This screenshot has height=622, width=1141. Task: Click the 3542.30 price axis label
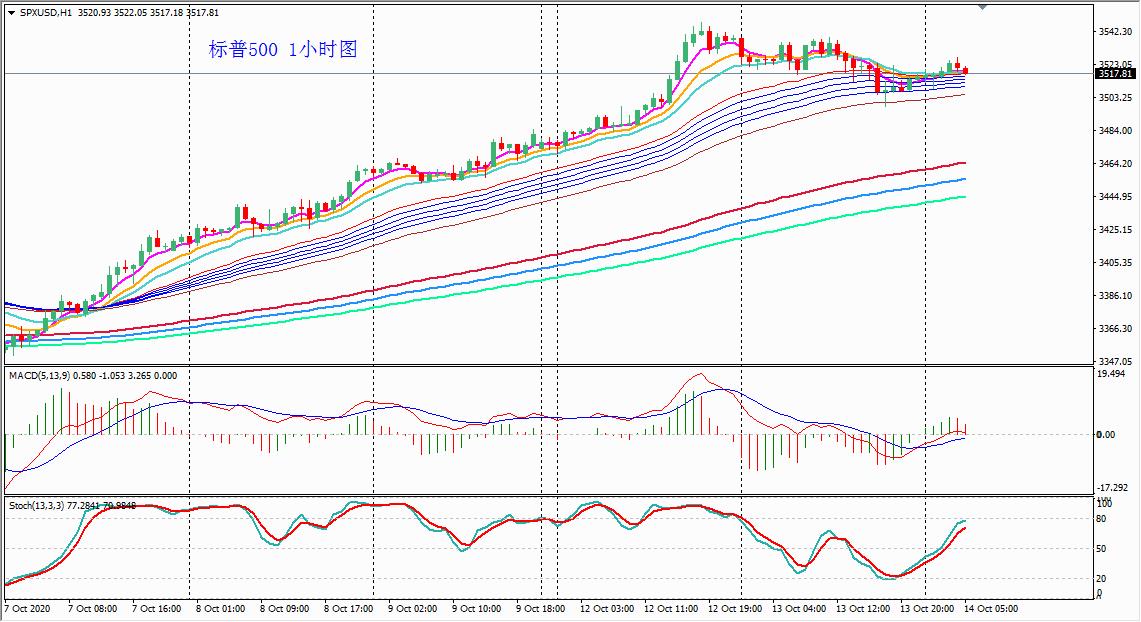point(1114,32)
